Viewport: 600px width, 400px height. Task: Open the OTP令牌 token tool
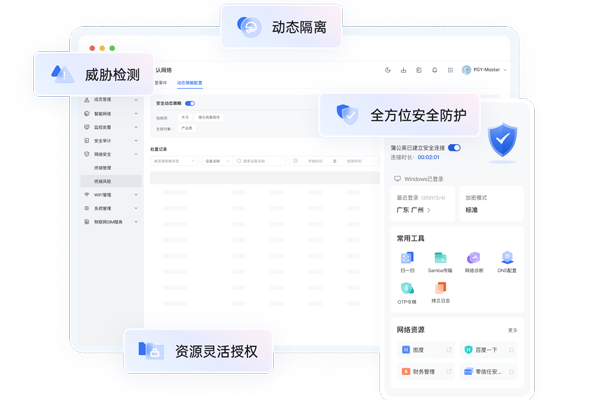[407, 290]
